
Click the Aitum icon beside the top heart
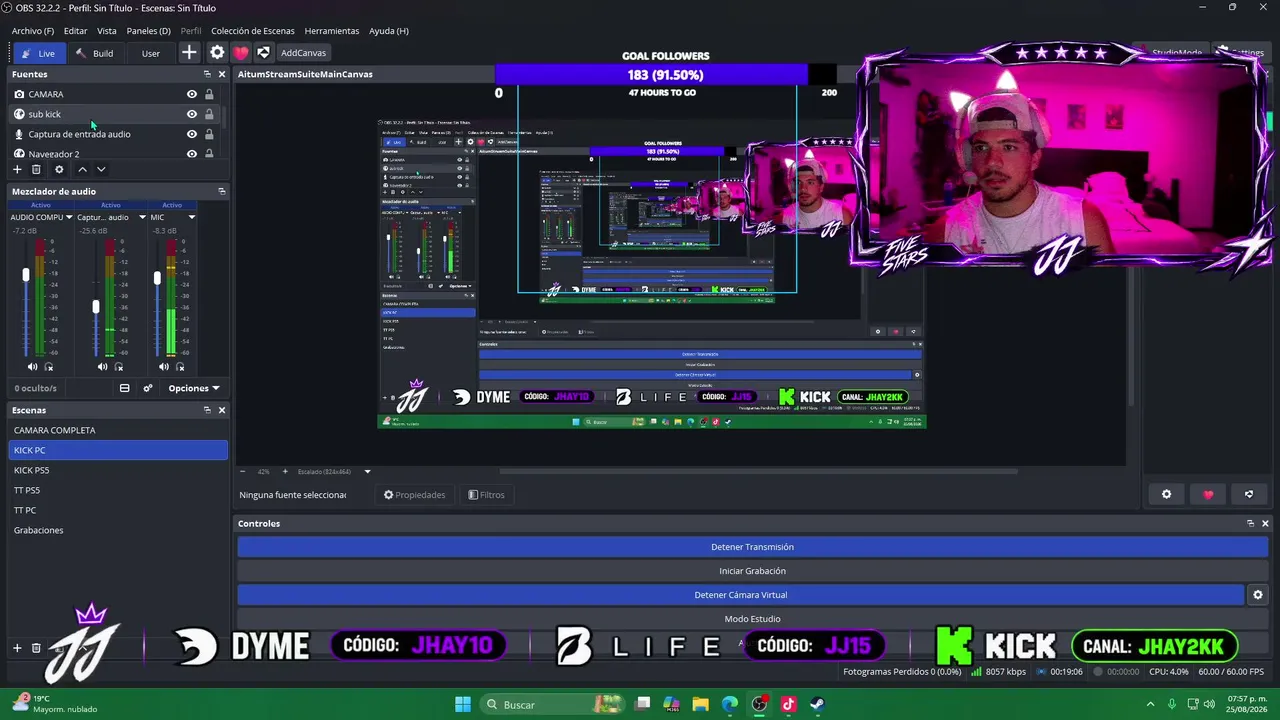263,52
